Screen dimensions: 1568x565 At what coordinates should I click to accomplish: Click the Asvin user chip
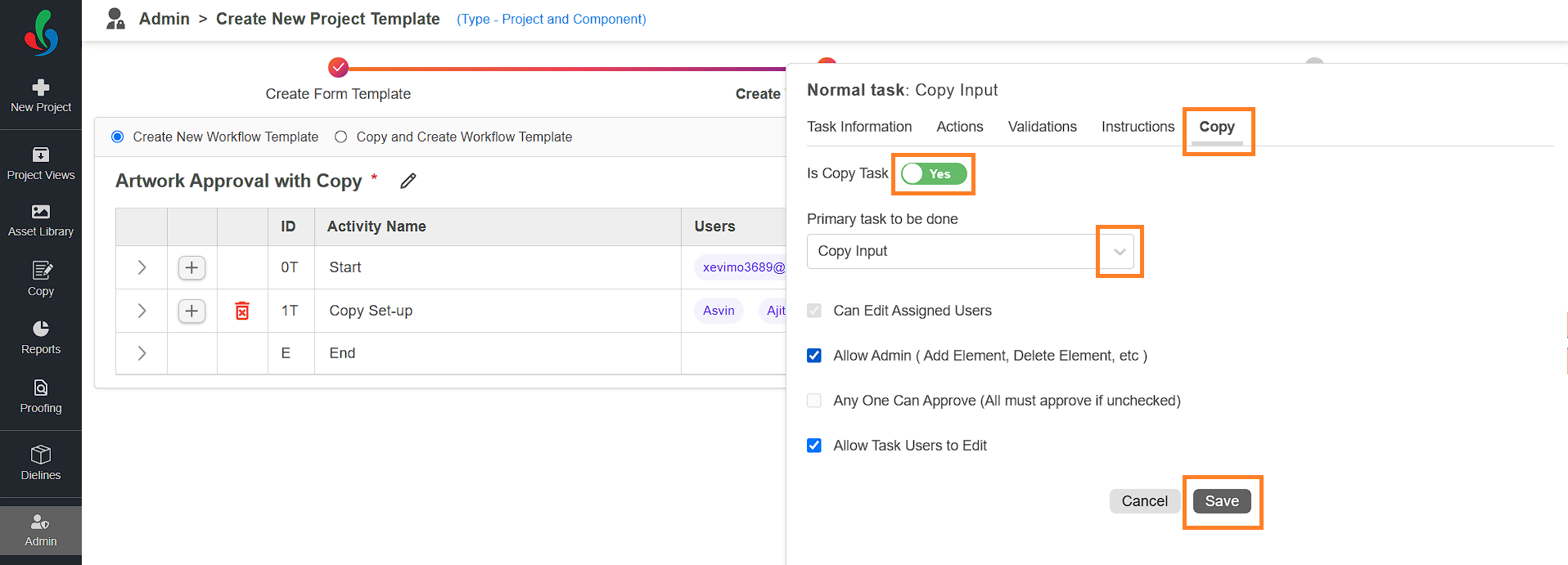pos(719,311)
